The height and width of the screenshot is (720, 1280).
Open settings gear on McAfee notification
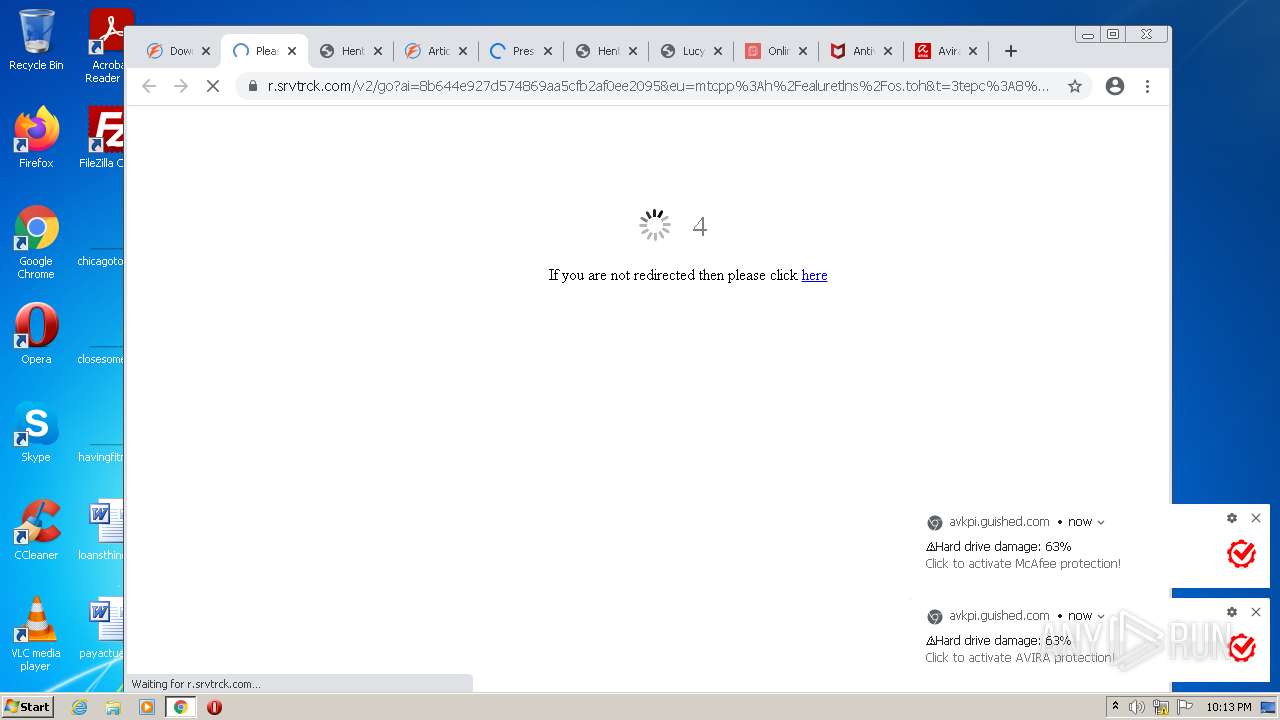[1232, 518]
